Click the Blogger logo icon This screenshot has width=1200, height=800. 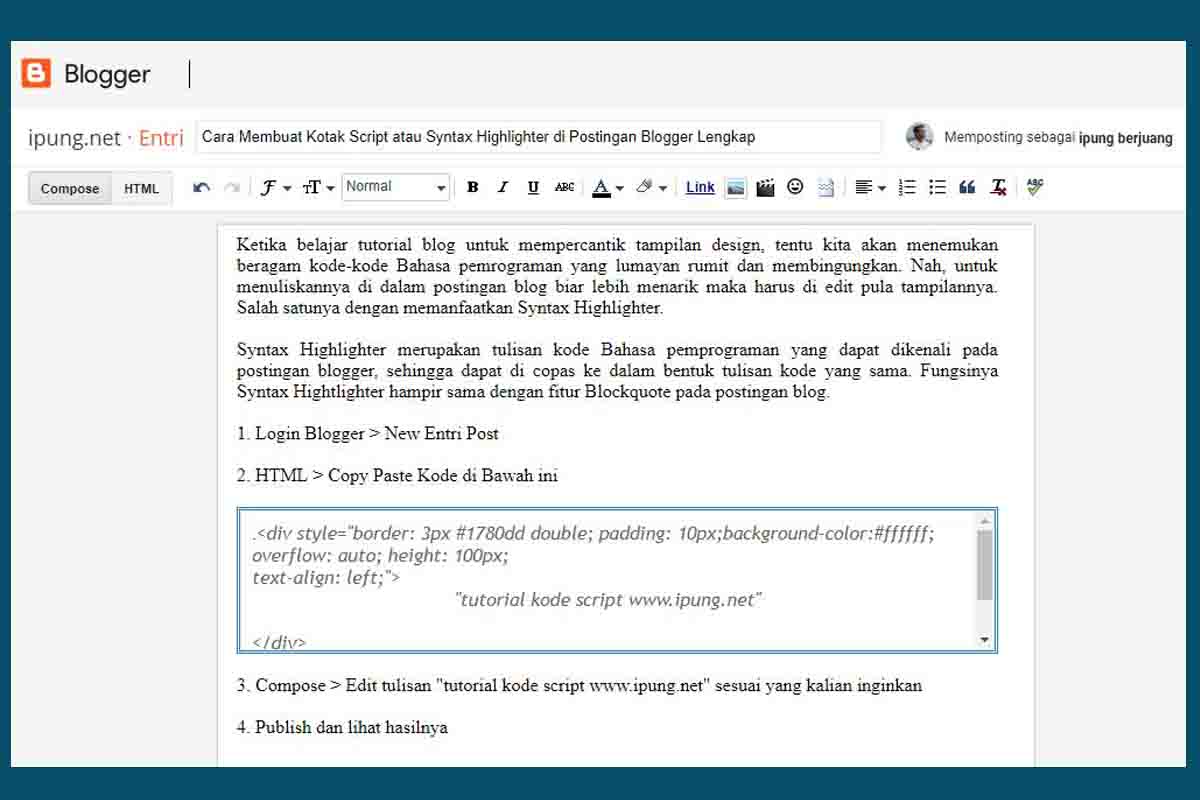36,73
